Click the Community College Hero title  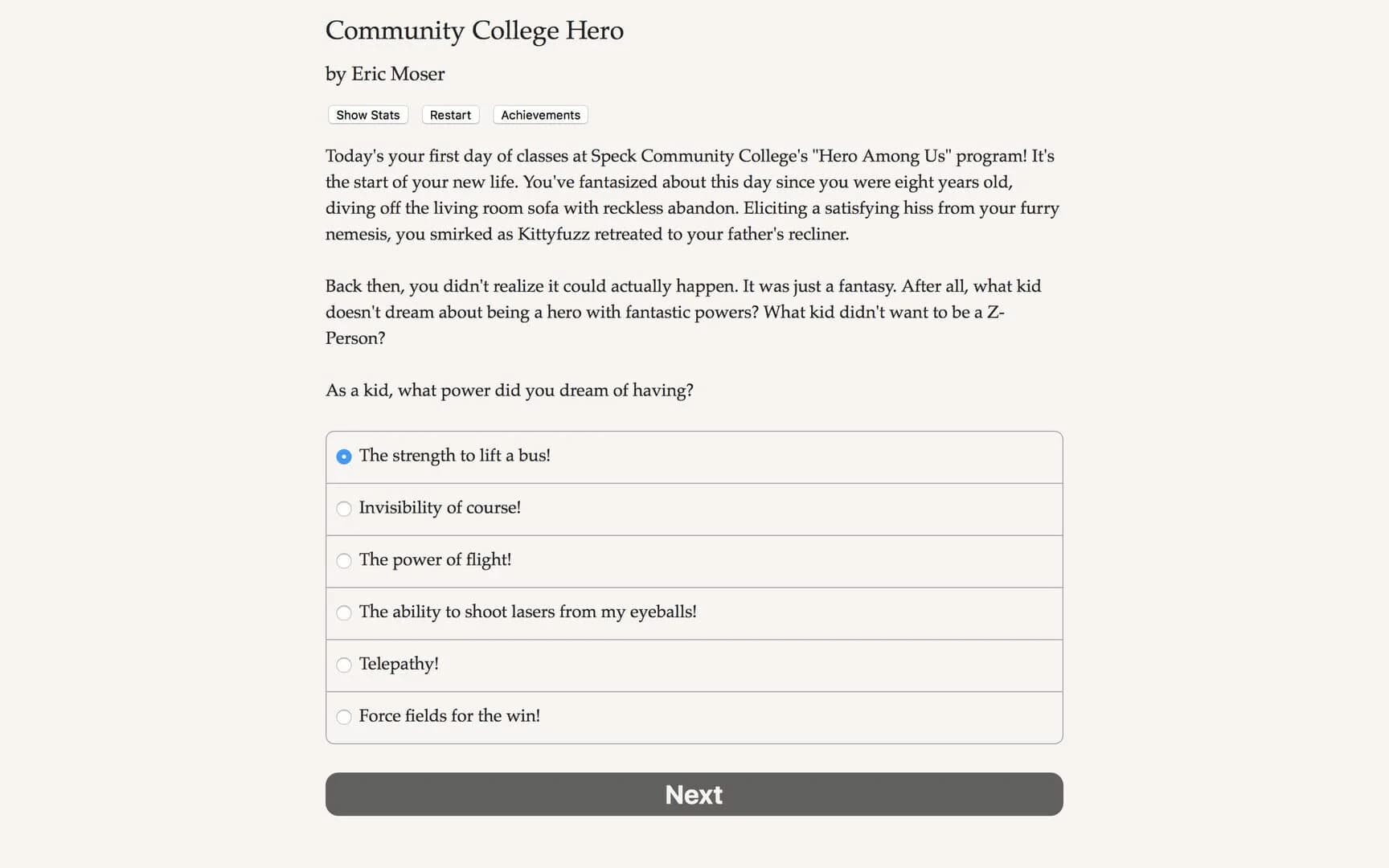(x=474, y=31)
